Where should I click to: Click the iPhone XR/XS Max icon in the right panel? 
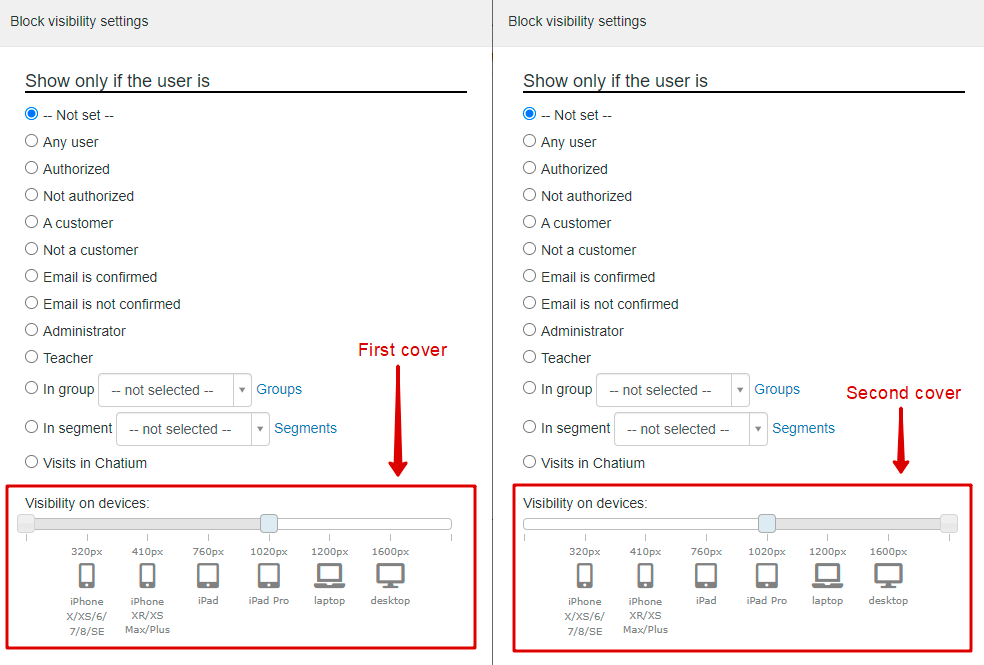coord(645,575)
